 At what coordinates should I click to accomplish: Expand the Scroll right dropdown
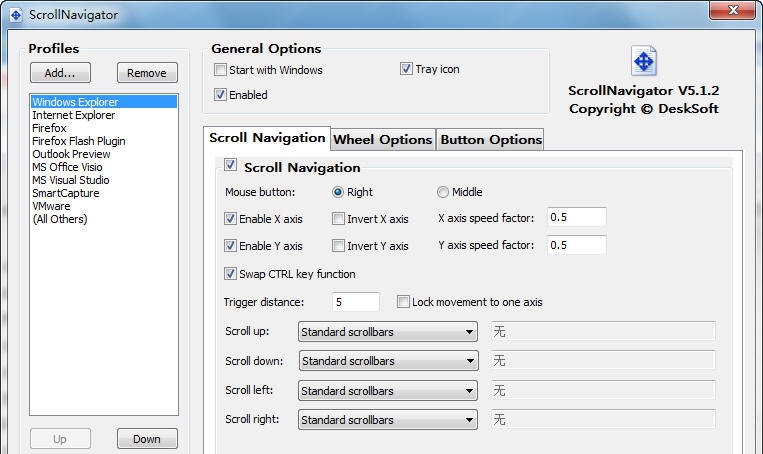(388, 420)
